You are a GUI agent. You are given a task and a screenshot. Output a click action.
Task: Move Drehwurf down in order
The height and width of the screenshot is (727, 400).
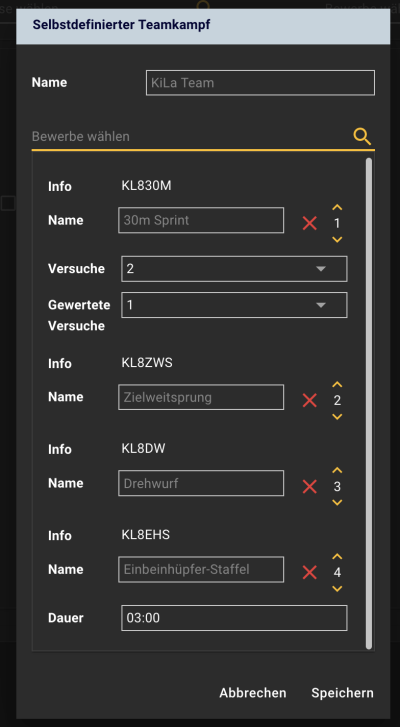(x=337, y=503)
